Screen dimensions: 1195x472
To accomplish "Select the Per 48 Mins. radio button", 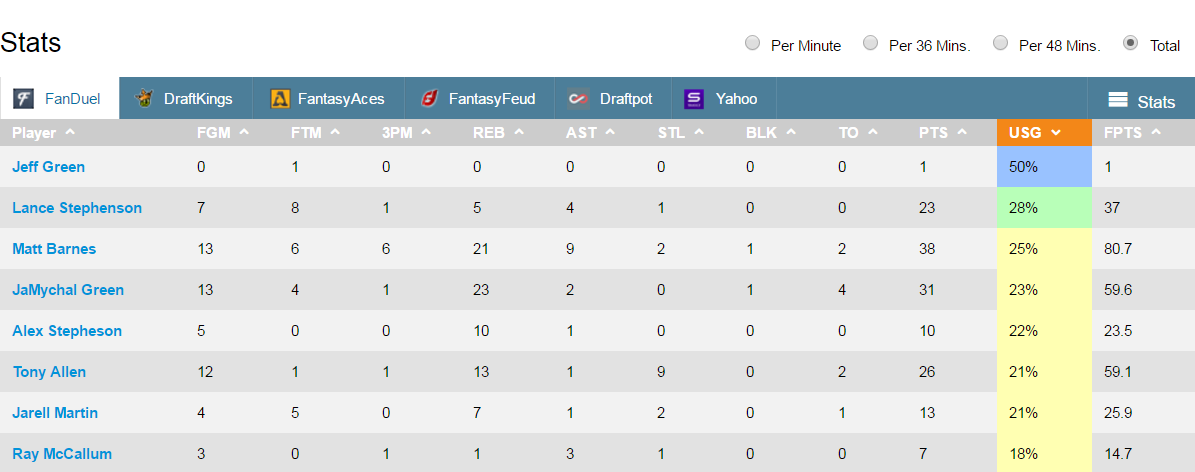I will pos(1001,43).
